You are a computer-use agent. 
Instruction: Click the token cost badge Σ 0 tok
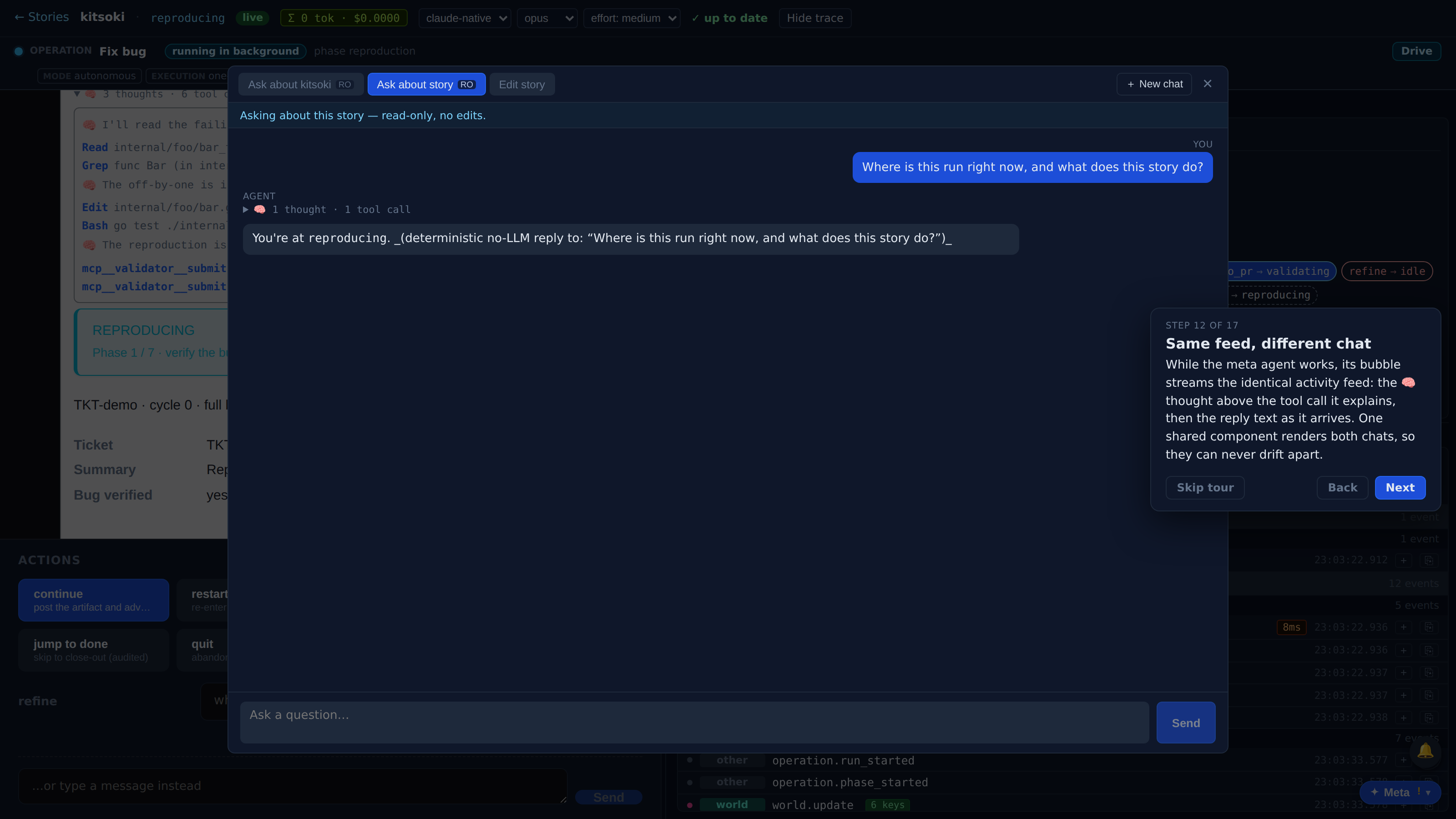coord(344,18)
